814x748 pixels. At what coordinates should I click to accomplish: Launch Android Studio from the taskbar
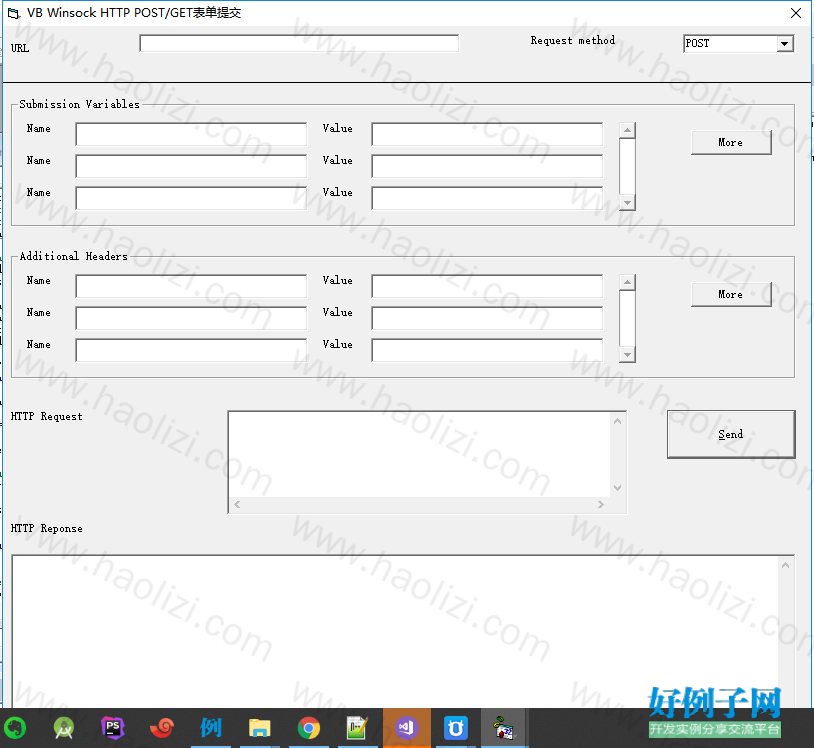point(64,728)
